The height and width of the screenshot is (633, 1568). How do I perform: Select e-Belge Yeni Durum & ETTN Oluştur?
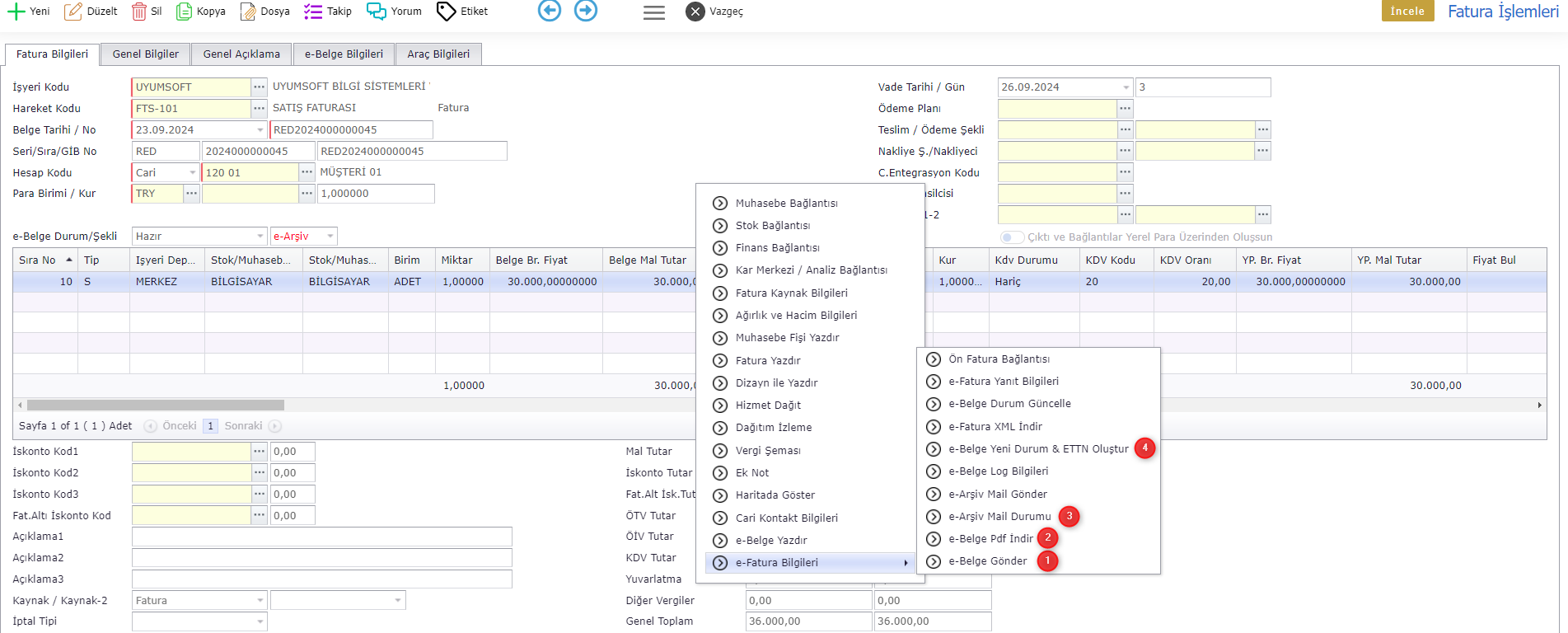1038,449
